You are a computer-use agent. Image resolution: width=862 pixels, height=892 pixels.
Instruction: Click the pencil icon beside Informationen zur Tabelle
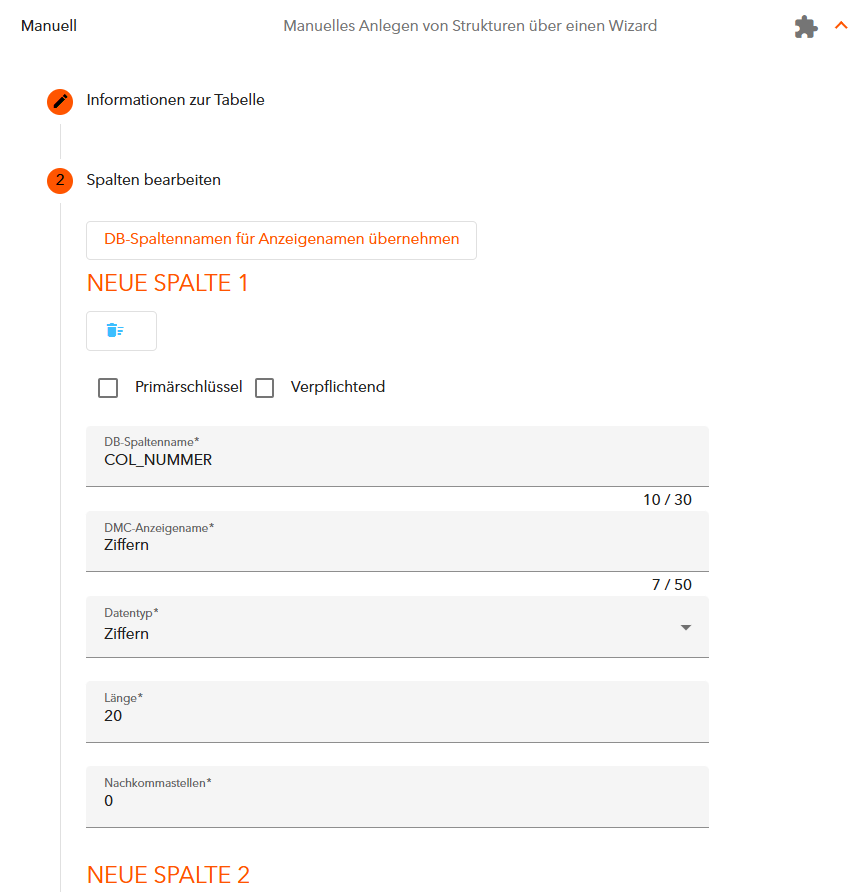(x=60, y=101)
